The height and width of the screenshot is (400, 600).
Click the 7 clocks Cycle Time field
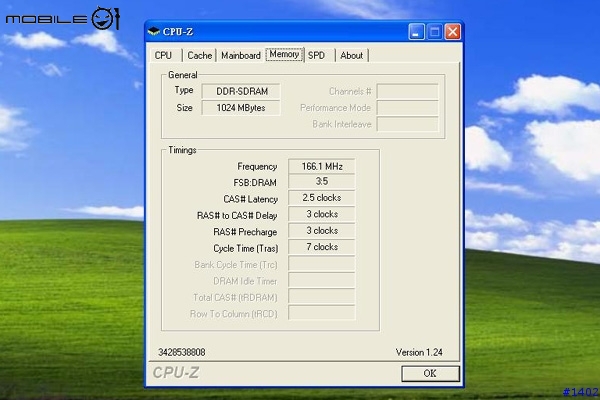(322, 247)
